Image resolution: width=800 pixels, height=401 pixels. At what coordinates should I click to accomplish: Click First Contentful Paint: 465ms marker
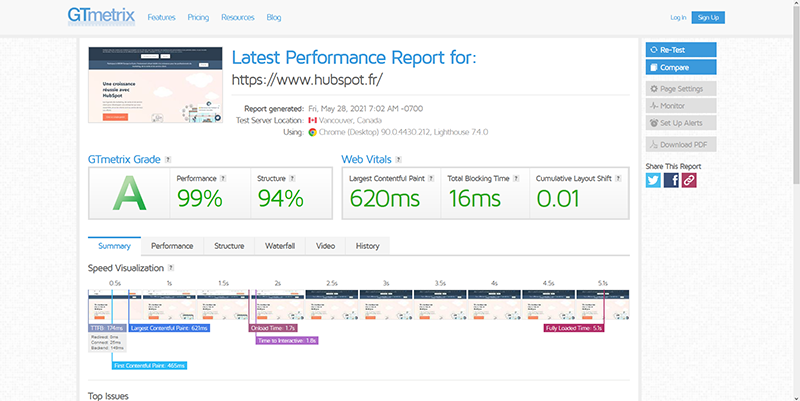(149, 365)
